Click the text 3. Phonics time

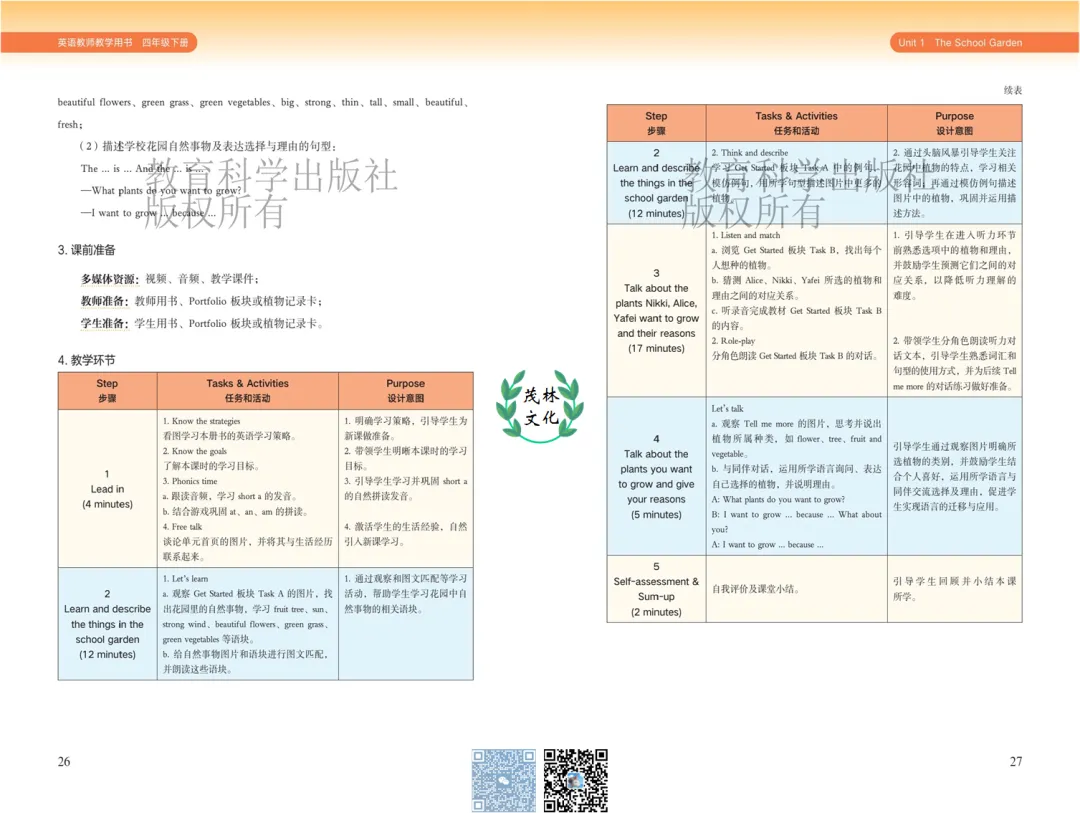(190, 482)
